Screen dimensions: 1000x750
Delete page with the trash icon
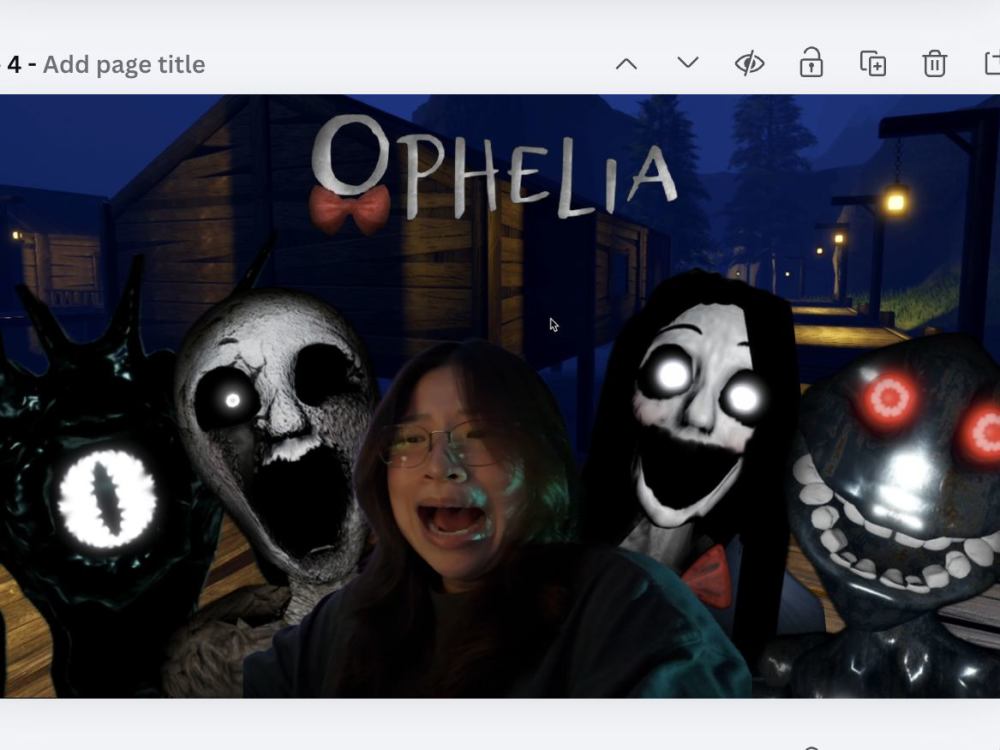(x=934, y=64)
